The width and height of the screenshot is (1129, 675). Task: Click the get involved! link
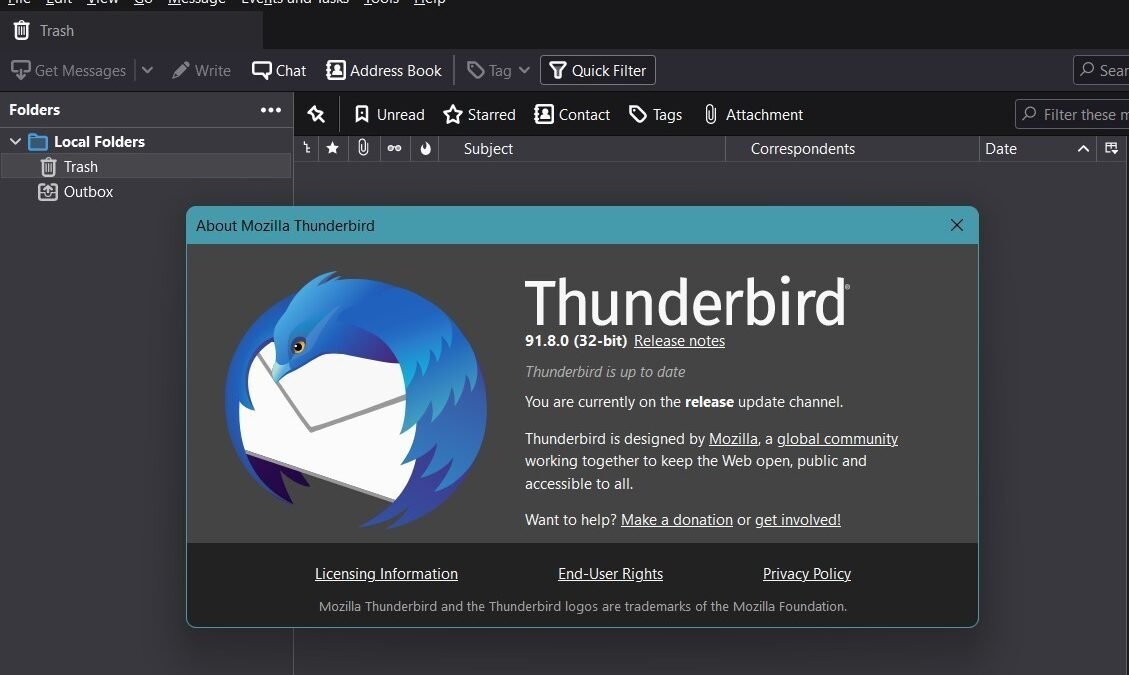798,520
